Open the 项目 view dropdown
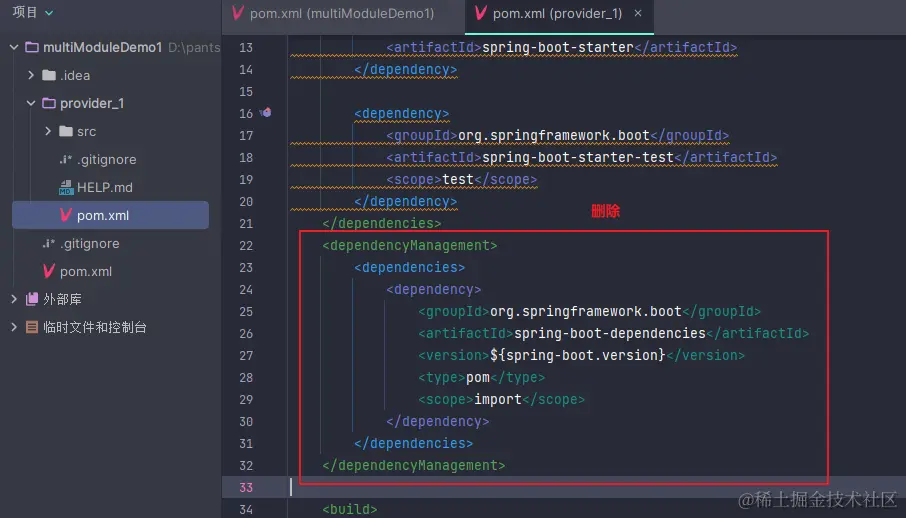The image size is (906, 518). click(x=33, y=12)
